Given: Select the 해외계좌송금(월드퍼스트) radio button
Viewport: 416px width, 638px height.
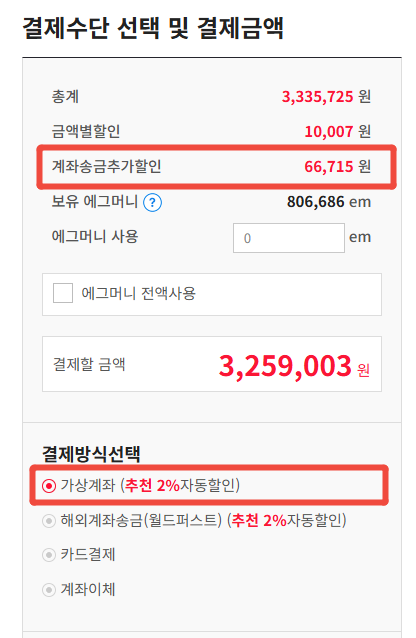Looking at the screenshot, I should tap(49, 520).
